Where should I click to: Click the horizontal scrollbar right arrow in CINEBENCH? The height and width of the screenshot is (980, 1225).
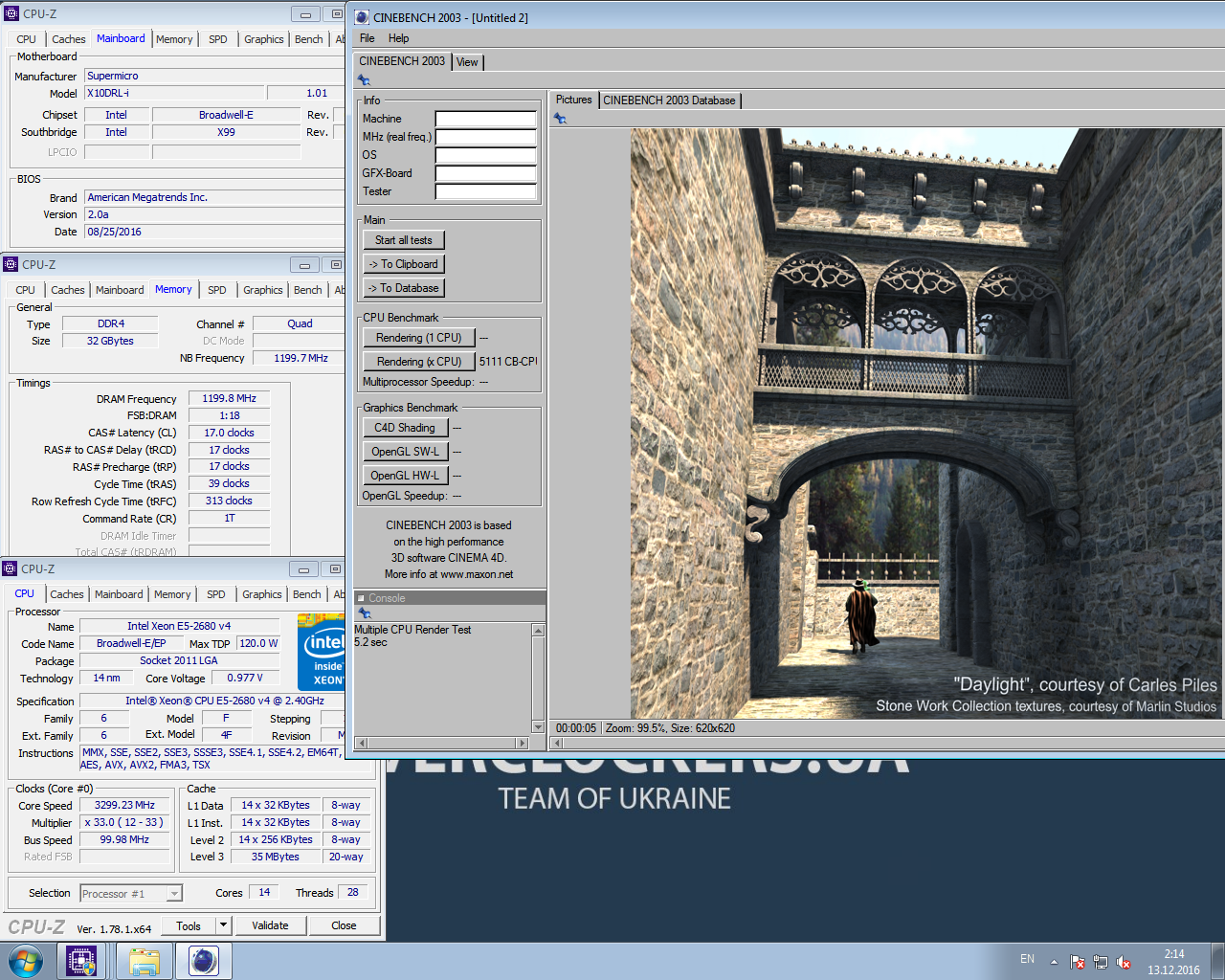523,743
